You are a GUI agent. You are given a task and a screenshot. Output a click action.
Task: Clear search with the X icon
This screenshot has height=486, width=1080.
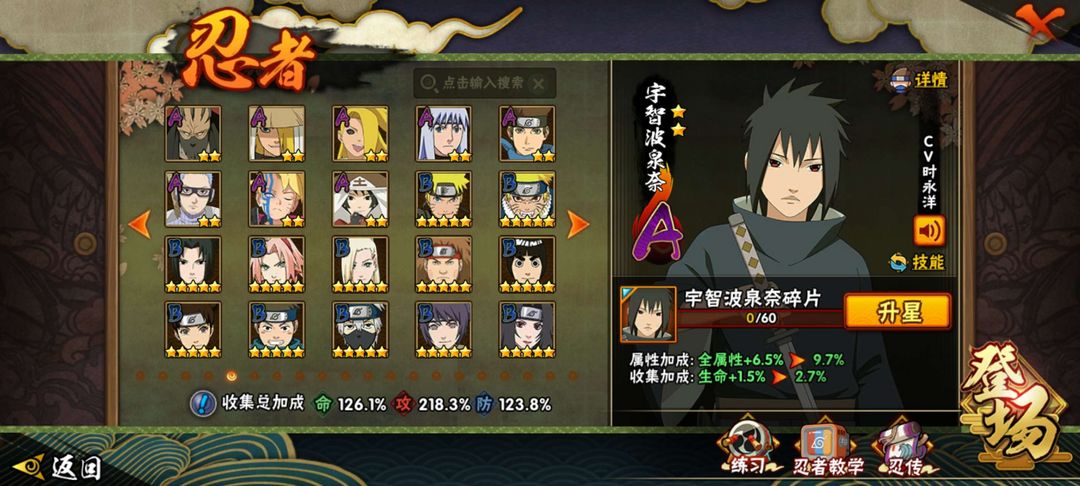point(539,83)
